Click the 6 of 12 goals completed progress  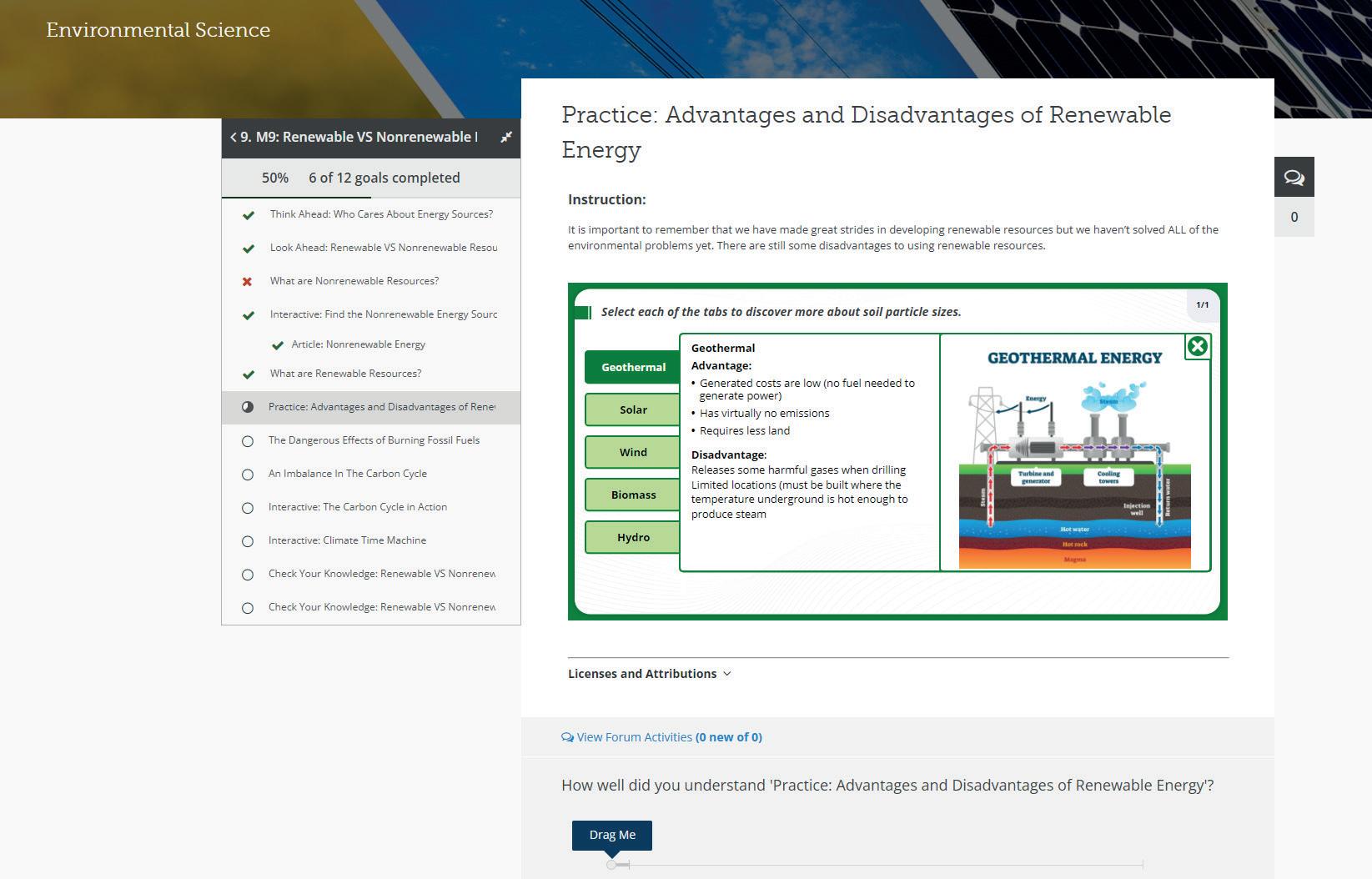[x=384, y=178]
